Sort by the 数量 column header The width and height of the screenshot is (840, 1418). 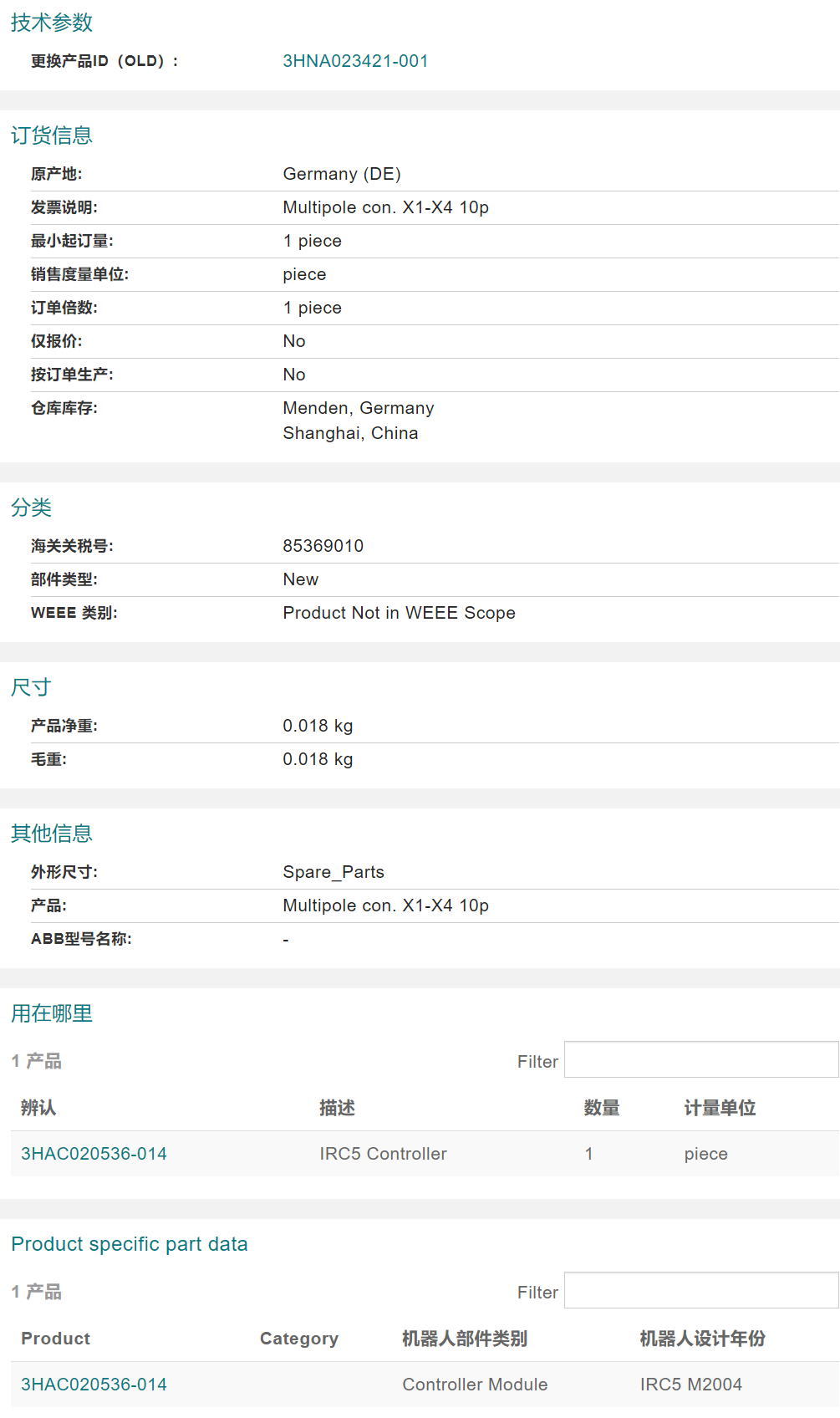602,1108
